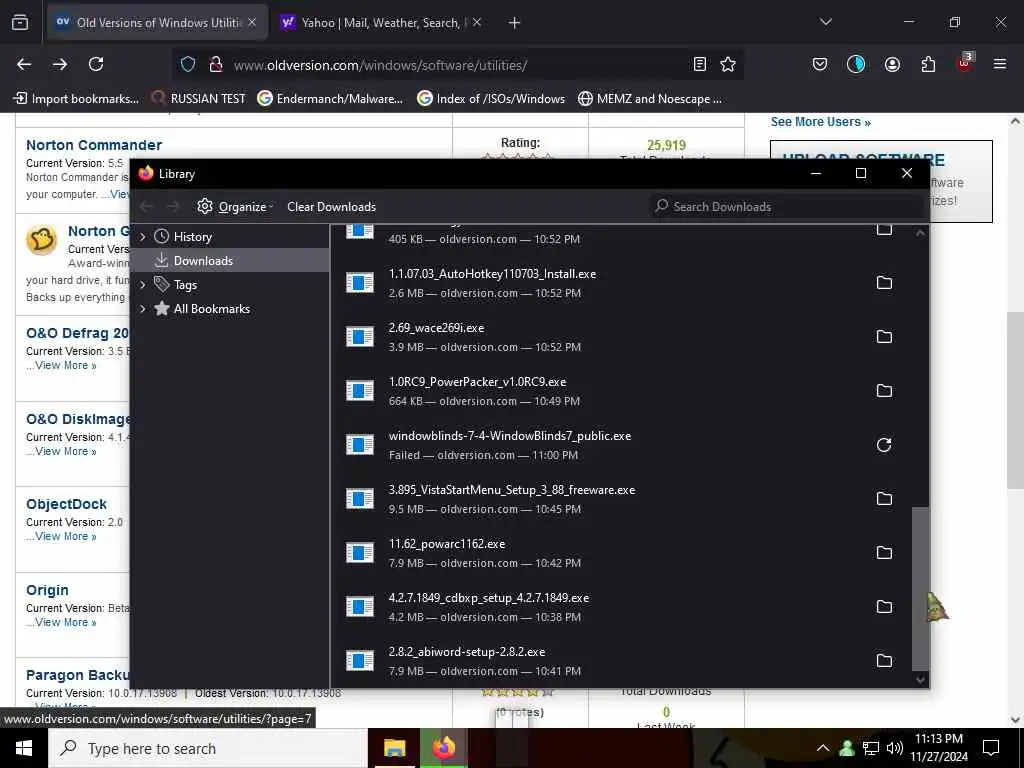
Task: Open folder for abiword-setup-2.8.2.exe
Action: pyautogui.click(x=884, y=660)
